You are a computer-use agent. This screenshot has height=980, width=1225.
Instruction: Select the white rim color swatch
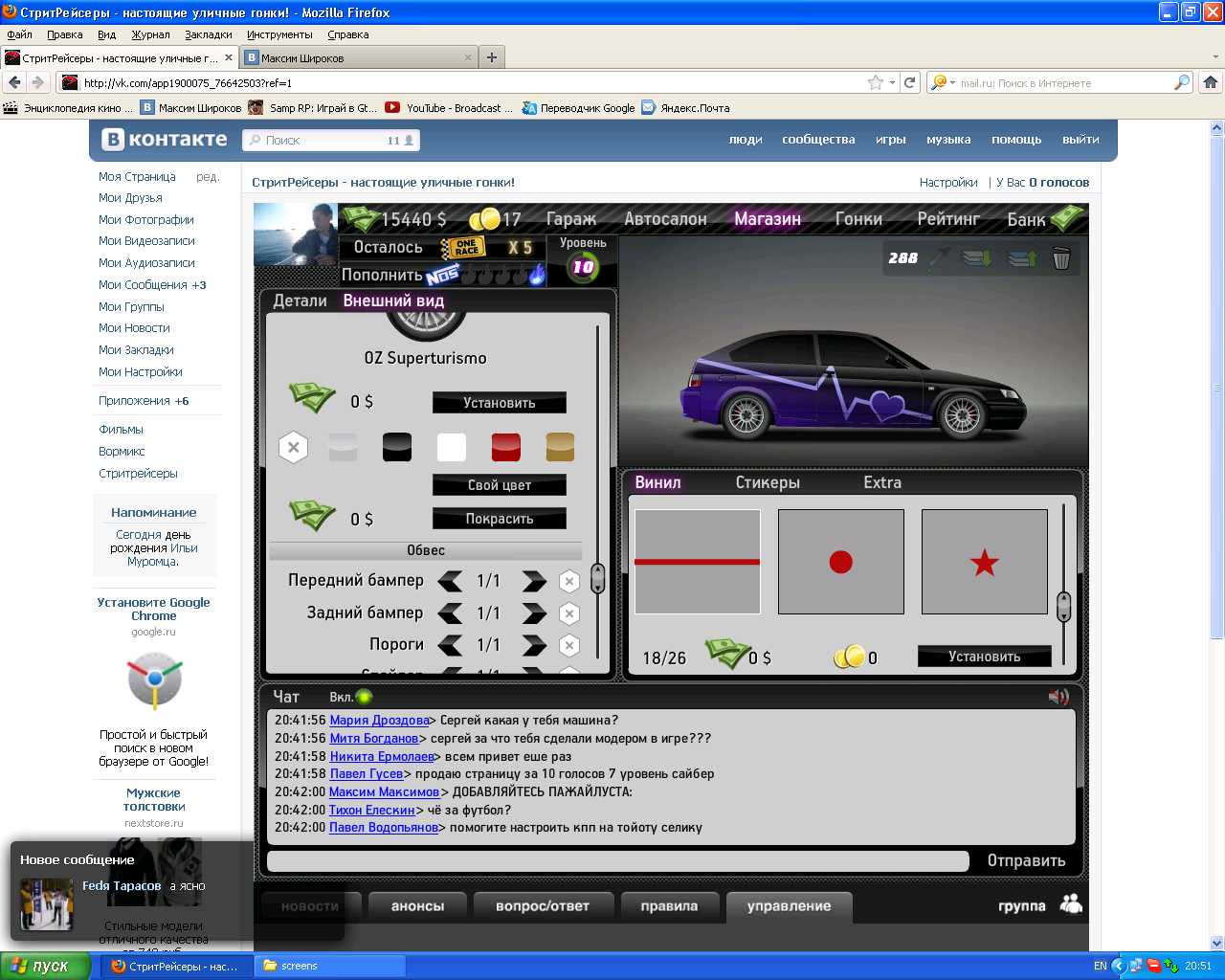tap(452, 447)
